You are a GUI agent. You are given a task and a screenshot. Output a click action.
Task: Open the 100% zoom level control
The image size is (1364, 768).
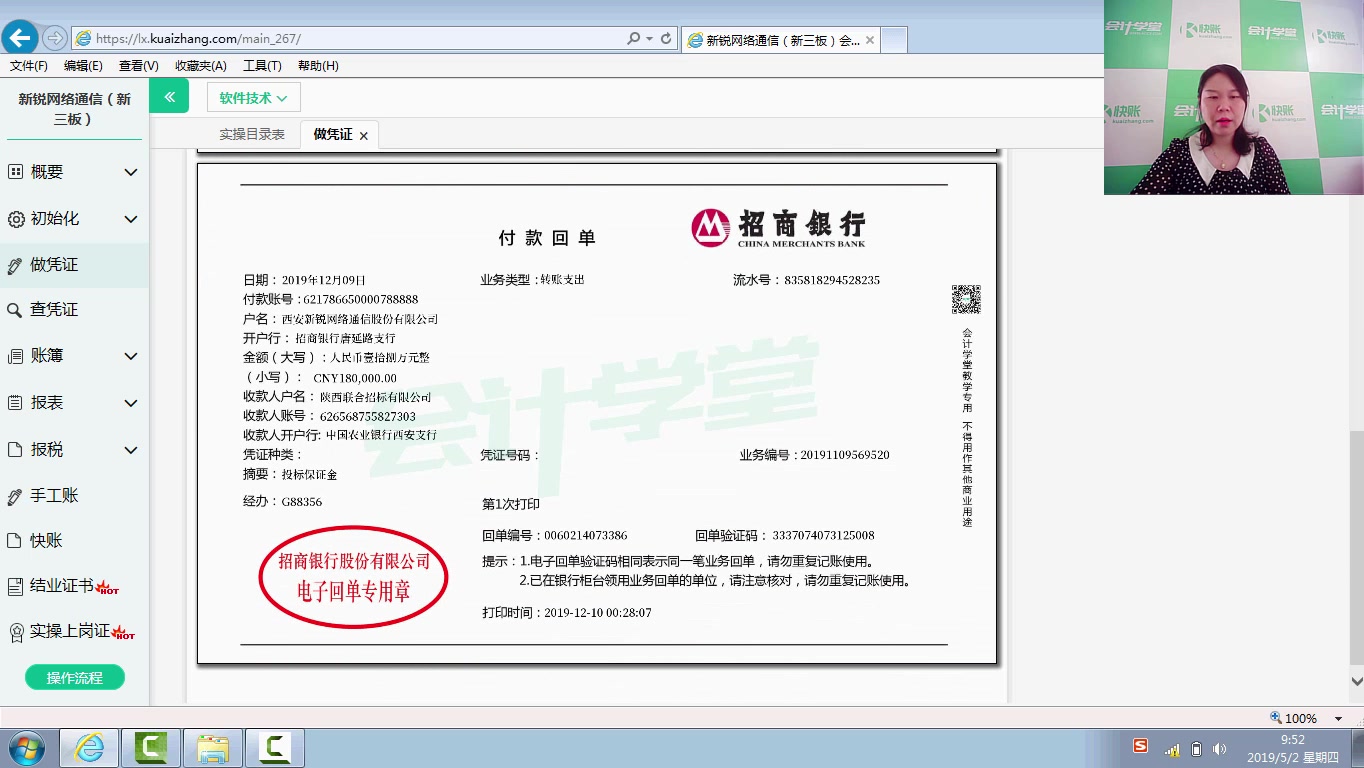pyautogui.click(x=1302, y=717)
